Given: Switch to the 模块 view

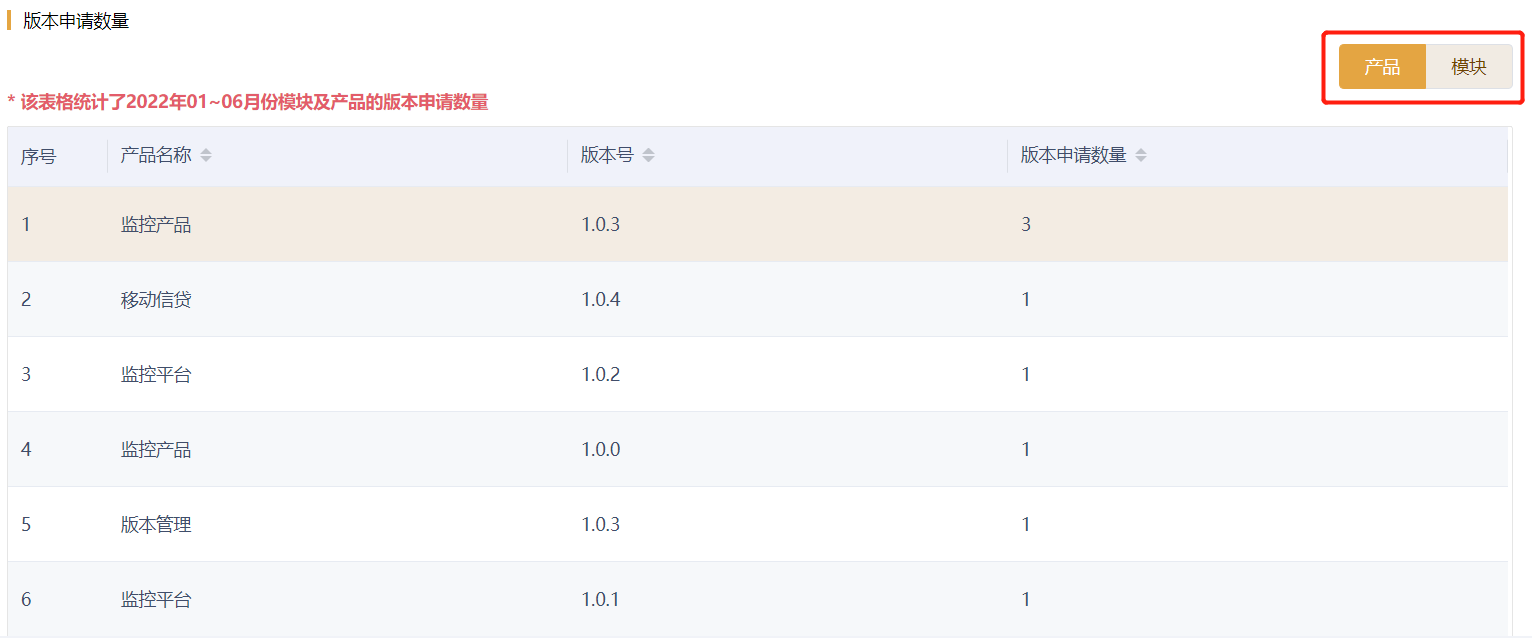Looking at the screenshot, I should coord(1468,67).
